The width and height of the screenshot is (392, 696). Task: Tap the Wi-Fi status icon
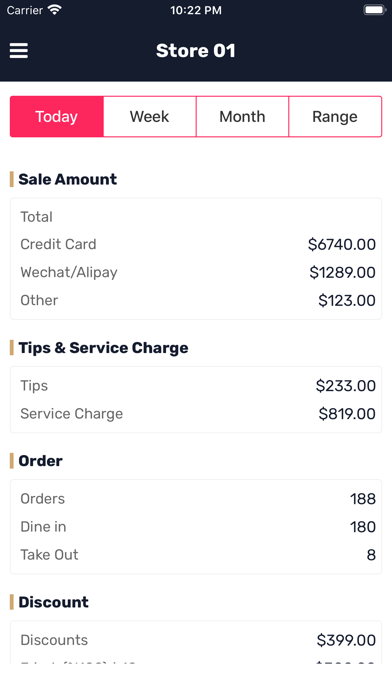point(55,10)
